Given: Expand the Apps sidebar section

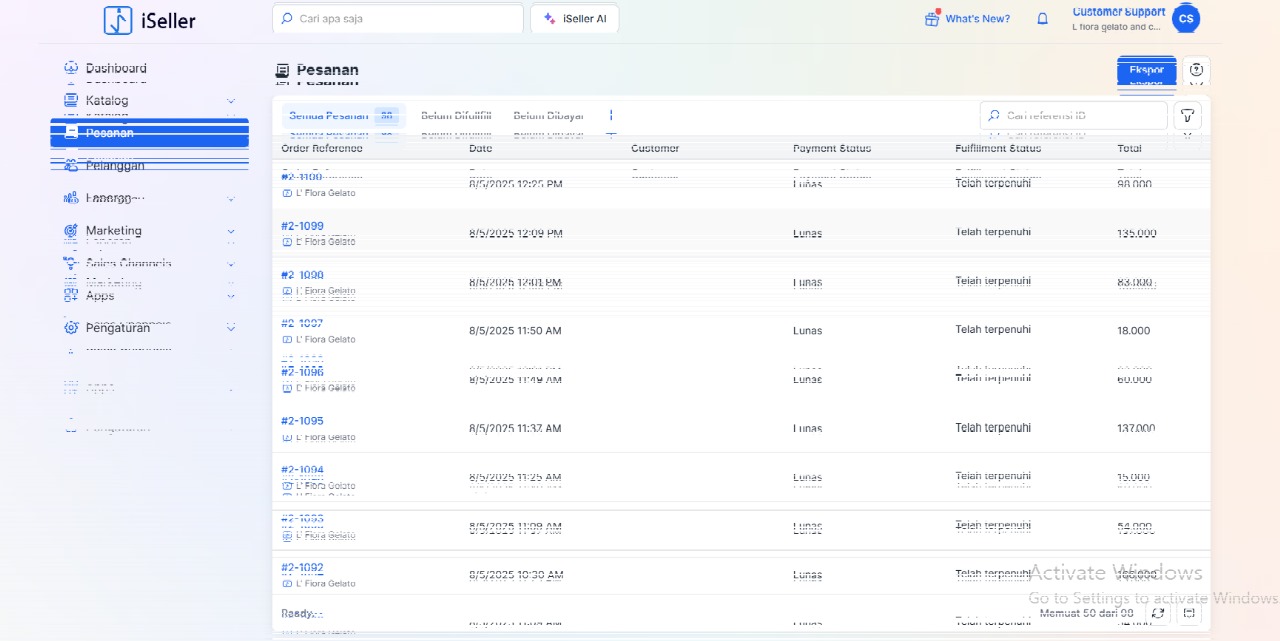Looking at the screenshot, I should pyautogui.click(x=231, y=296).
